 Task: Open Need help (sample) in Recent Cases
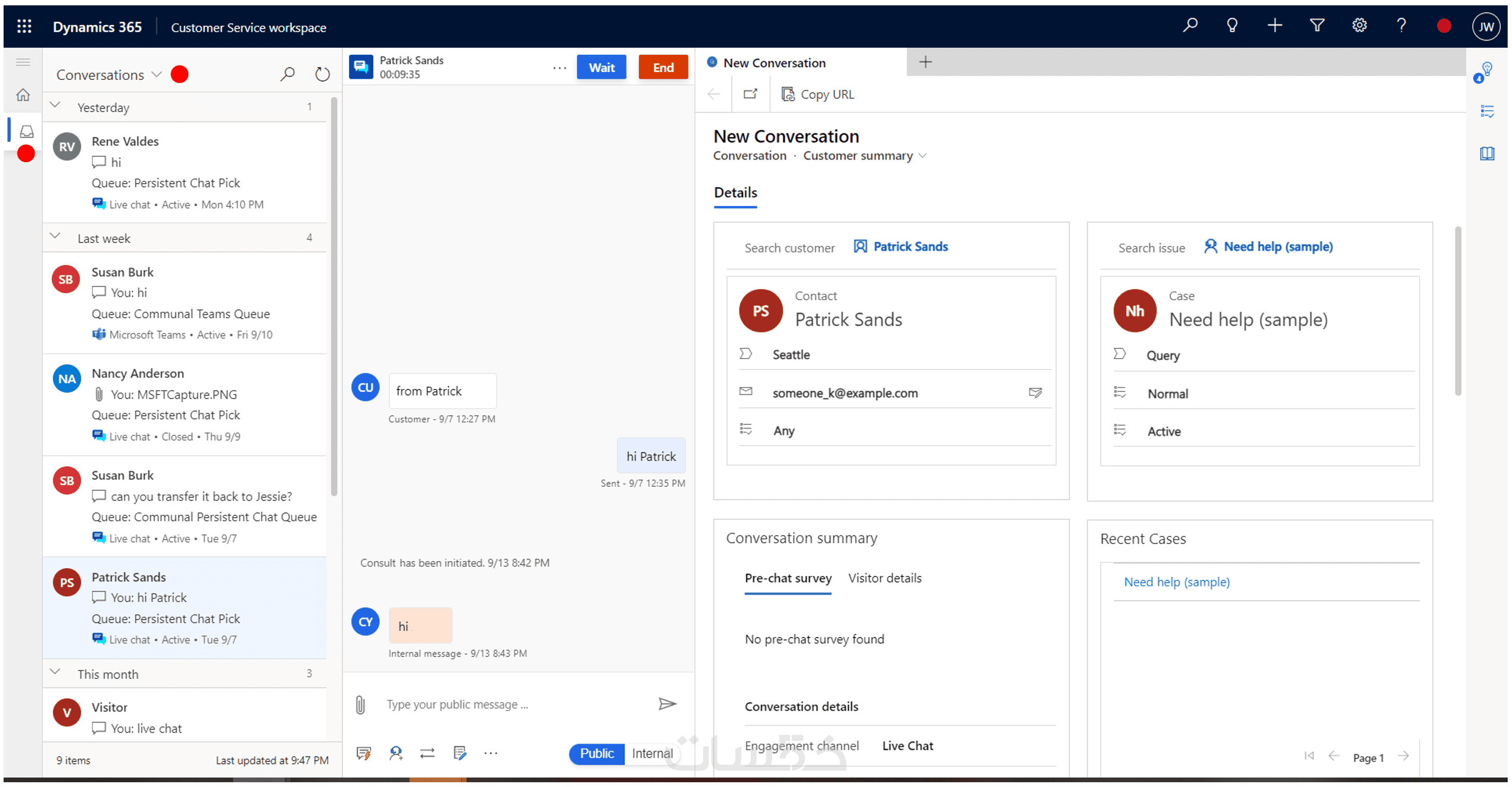pos(1176,582)
